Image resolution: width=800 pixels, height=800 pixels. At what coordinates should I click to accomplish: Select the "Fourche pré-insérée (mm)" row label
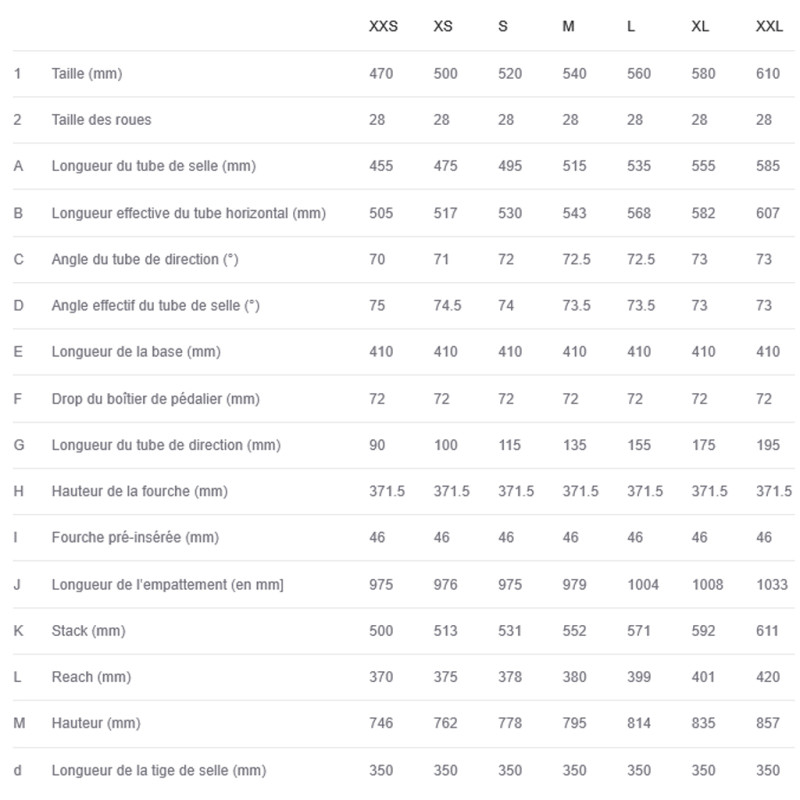pos(135,538)
